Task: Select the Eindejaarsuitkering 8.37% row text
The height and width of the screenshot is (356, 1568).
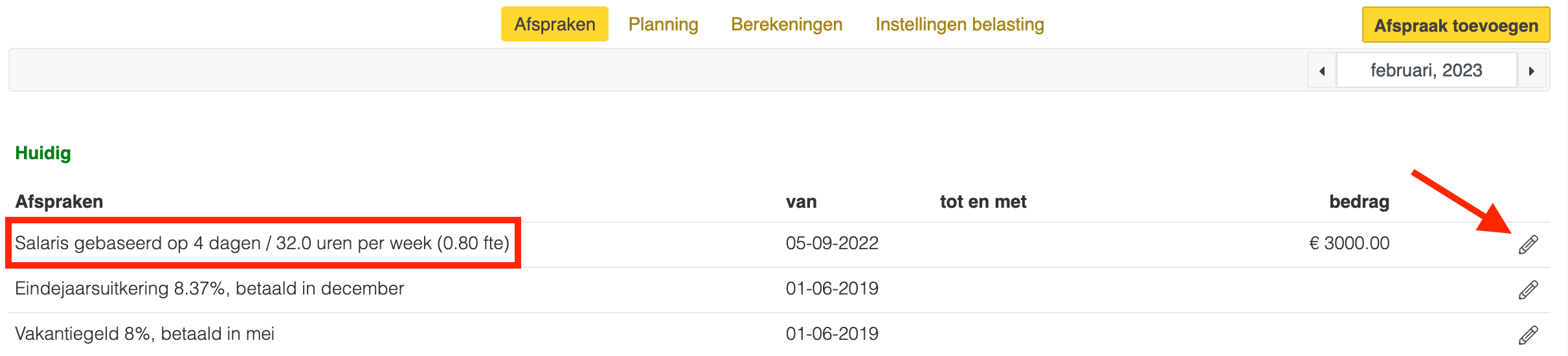Action: tap(209, 289)
